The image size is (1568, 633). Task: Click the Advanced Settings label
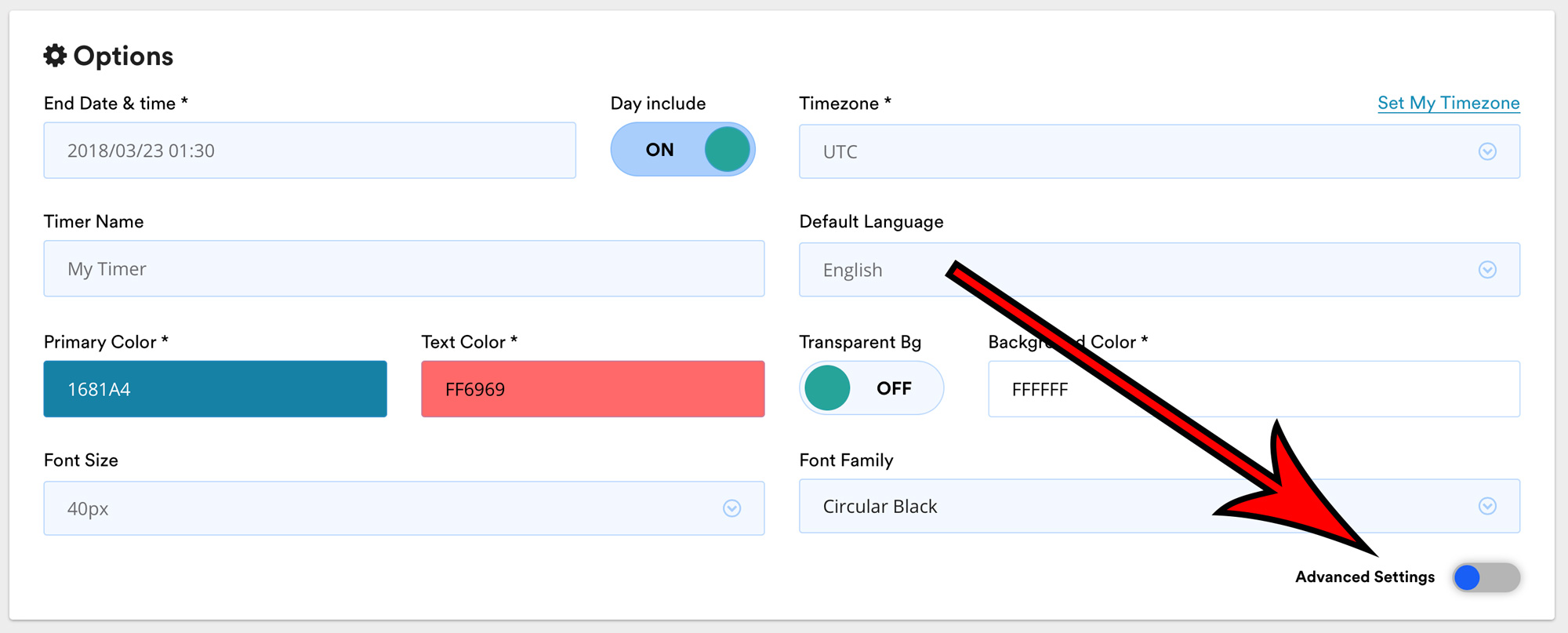(x=1364, y=577)
